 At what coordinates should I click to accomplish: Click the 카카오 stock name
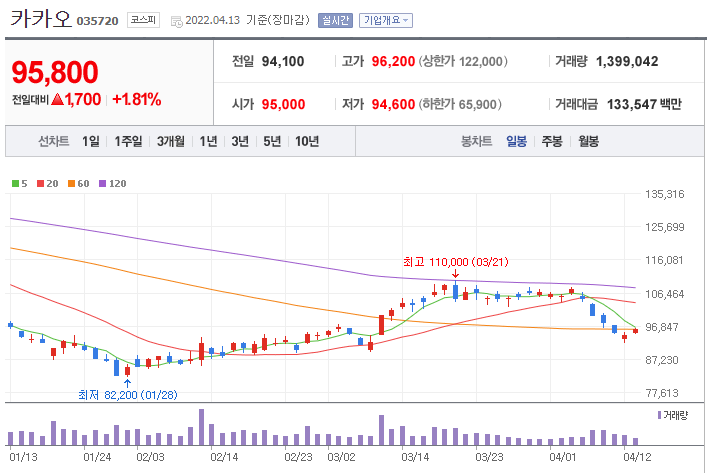41,19
